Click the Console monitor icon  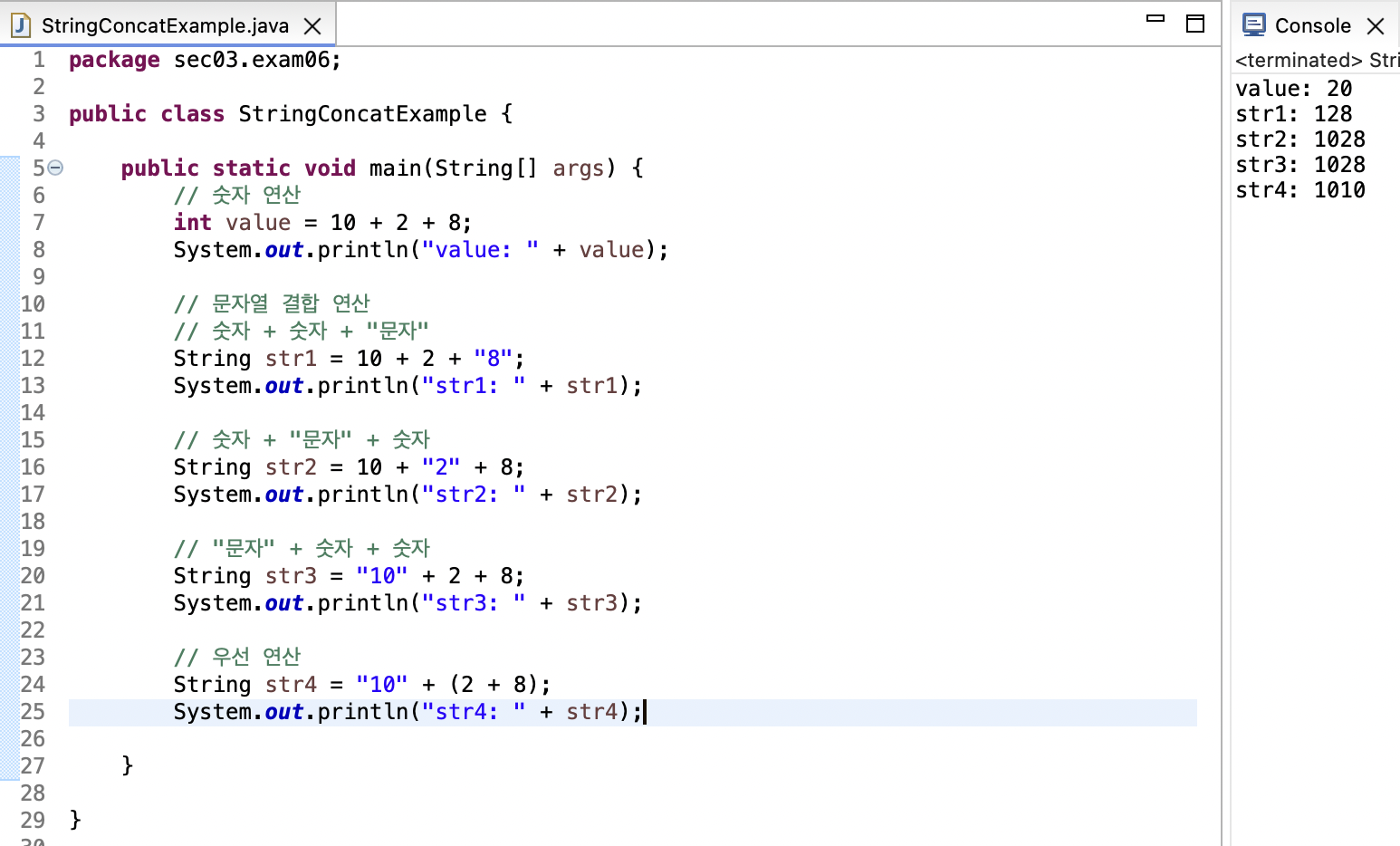click(1254, 24)
